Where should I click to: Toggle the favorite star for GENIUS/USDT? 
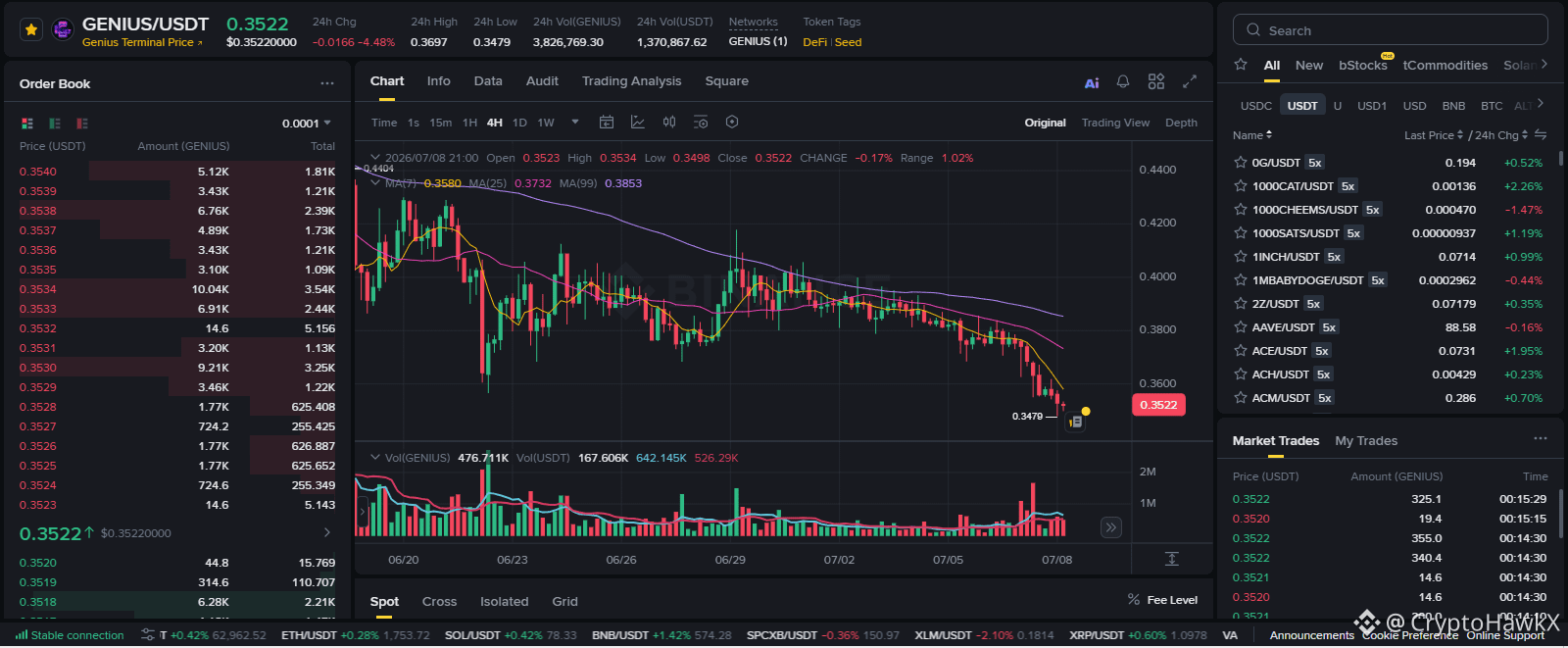pyautogui.click(x=31, y=30)
